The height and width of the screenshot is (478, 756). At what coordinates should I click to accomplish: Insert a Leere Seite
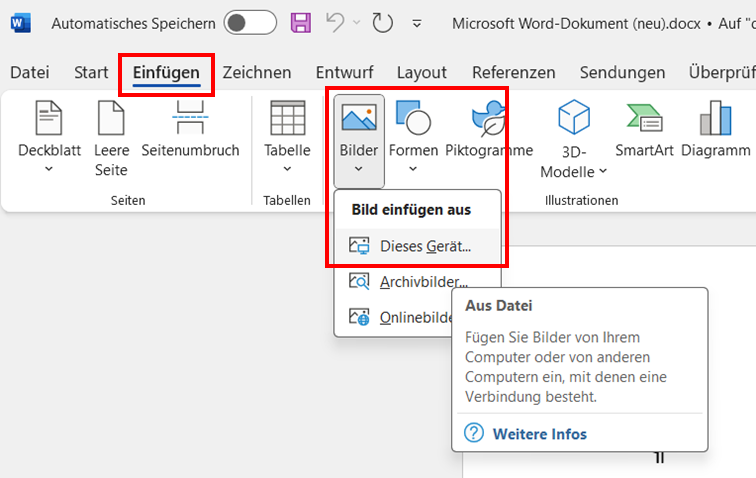click(x=111, y=138)
